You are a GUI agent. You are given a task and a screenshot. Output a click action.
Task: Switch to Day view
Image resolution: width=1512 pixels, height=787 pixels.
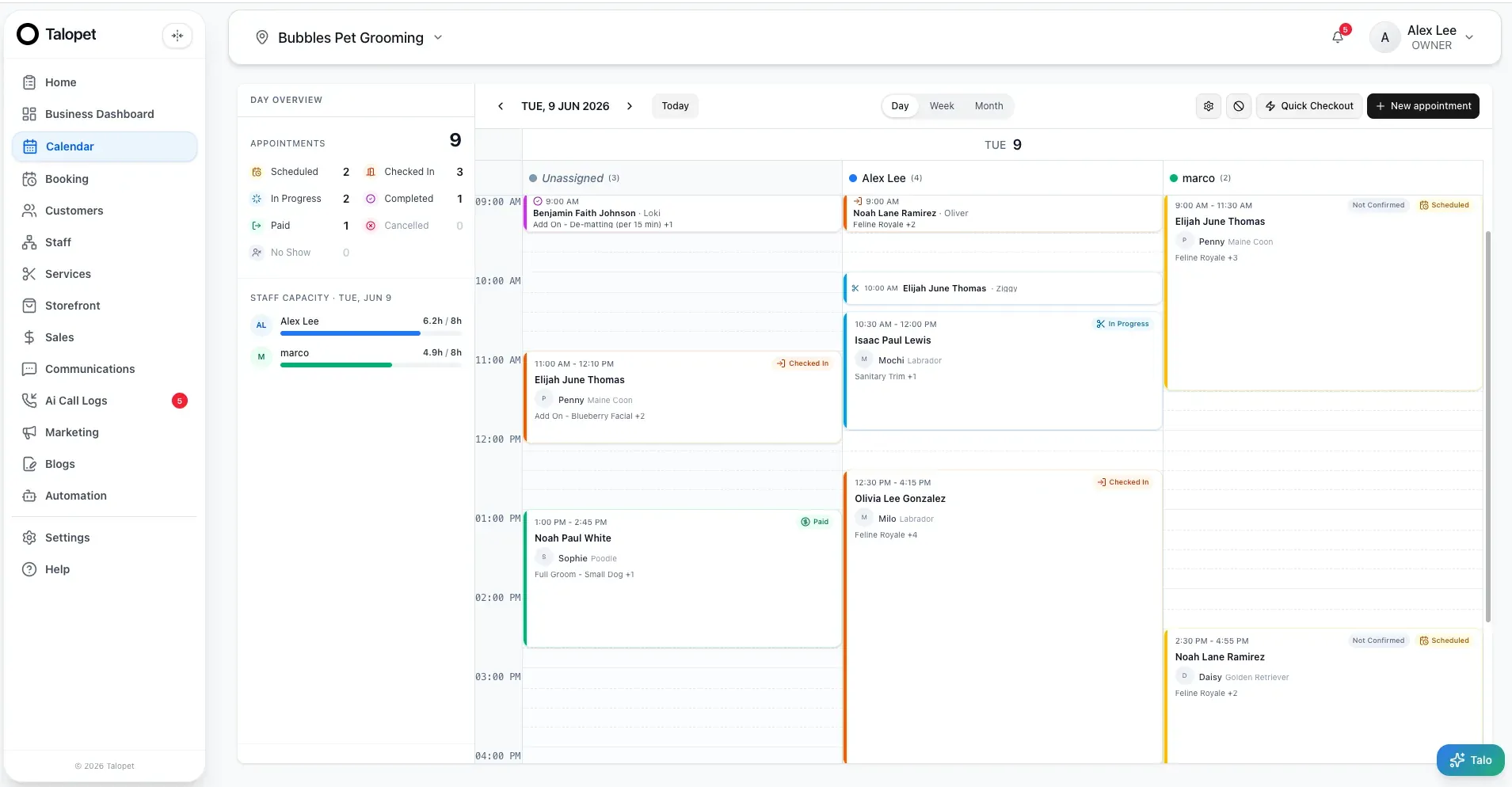tap(900, 106)
